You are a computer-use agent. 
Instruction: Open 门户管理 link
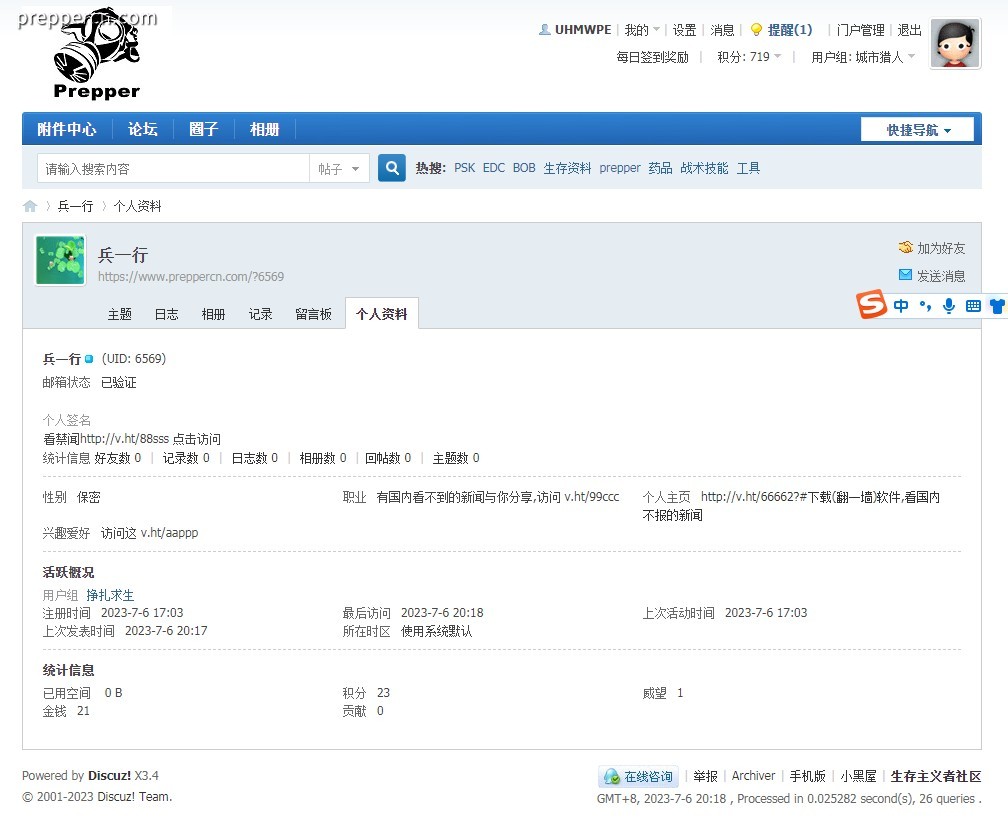[861, 30]
